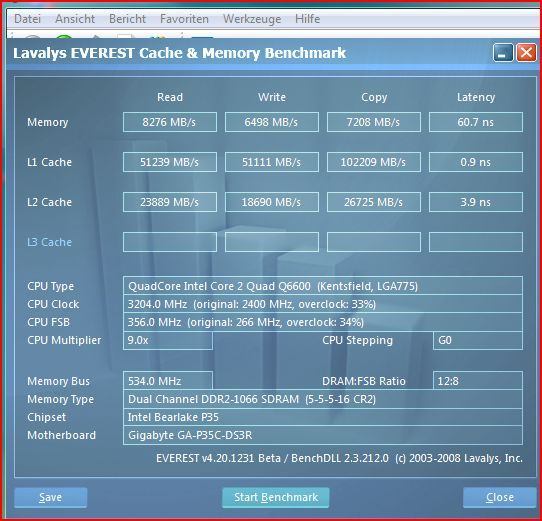
Task: Click L1 Cache Latency value 0.9 ns
Action: [x=476, y=162]
